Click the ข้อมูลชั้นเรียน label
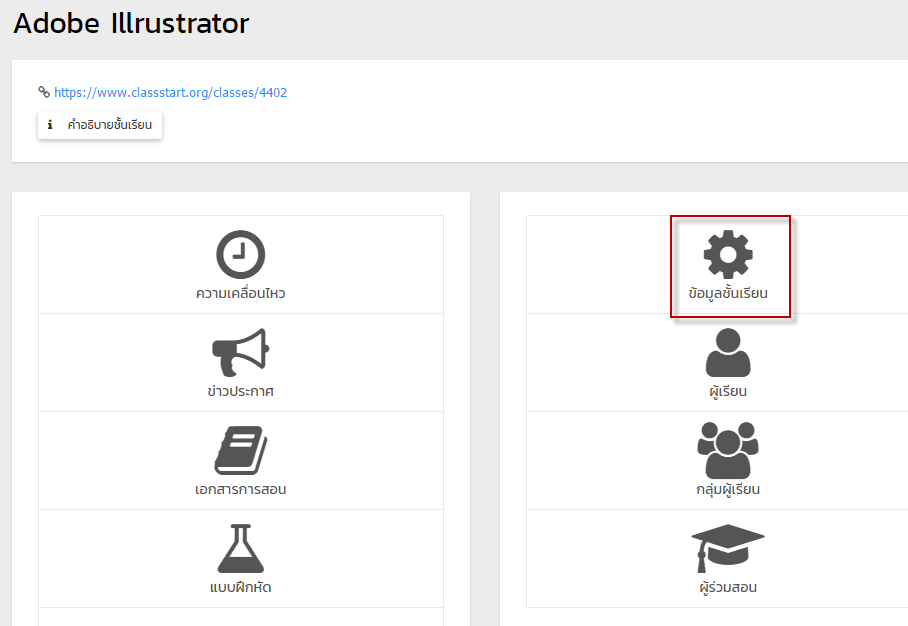This screenshot has width=908, height=626. tap(728, 293)
